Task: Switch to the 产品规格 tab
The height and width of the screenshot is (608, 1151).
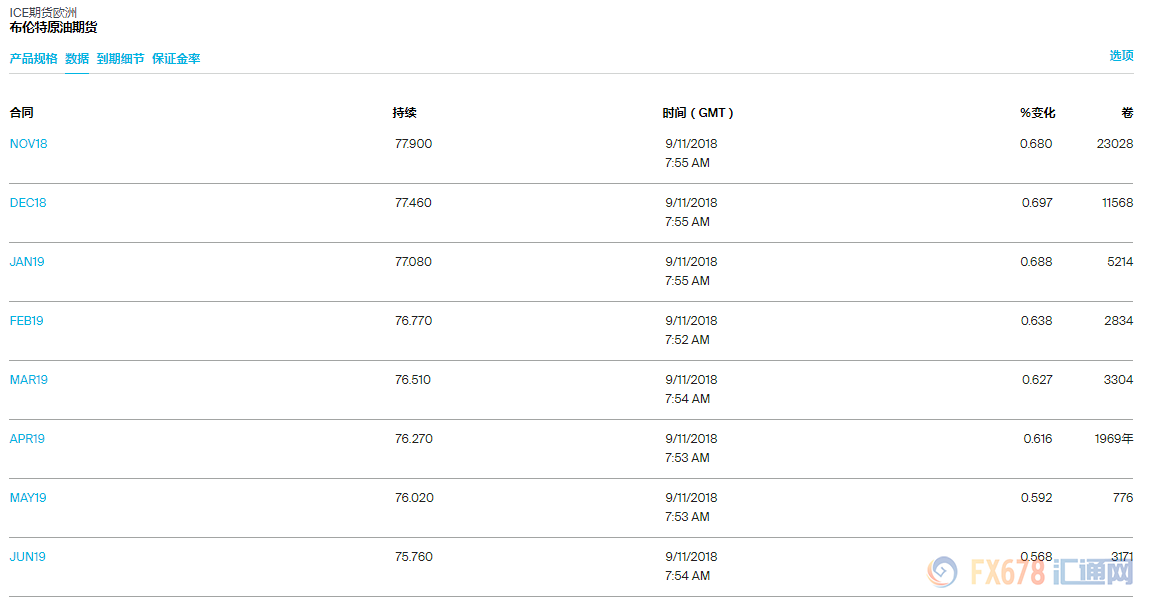Action: coord(34,59)
